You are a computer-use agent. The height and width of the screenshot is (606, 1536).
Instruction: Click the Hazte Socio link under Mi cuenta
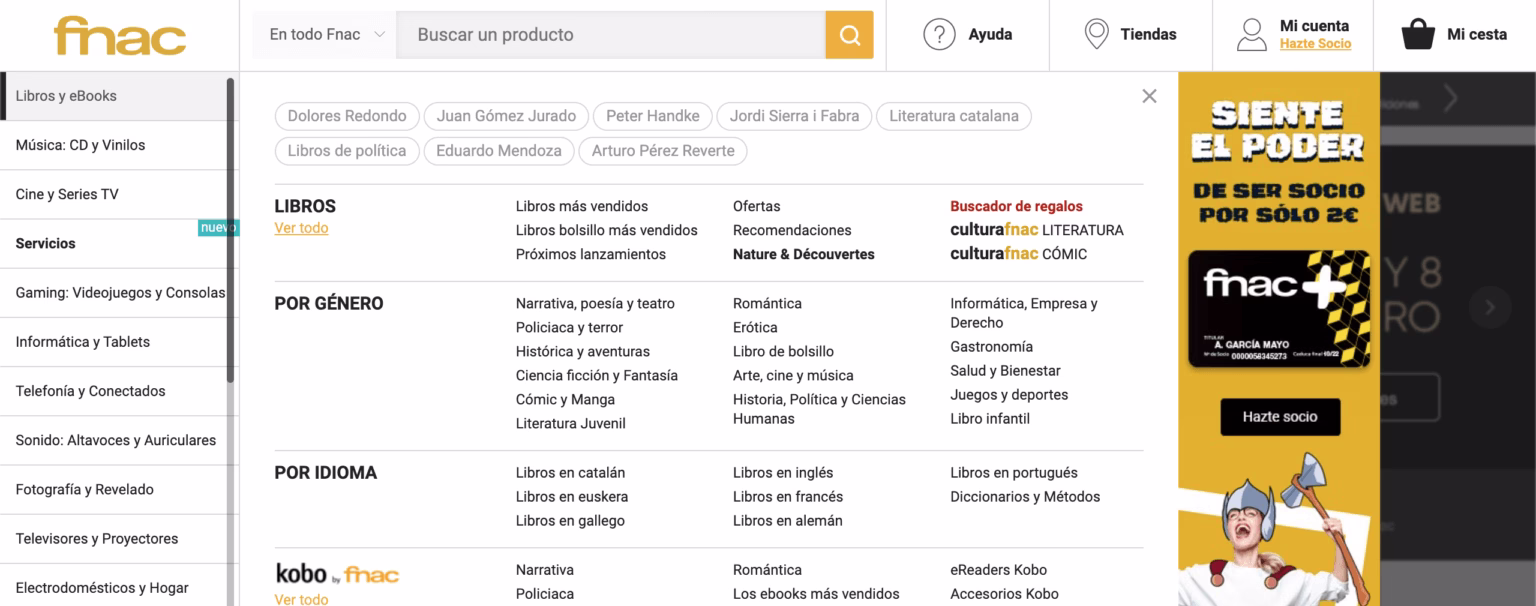click(1315, 44)
